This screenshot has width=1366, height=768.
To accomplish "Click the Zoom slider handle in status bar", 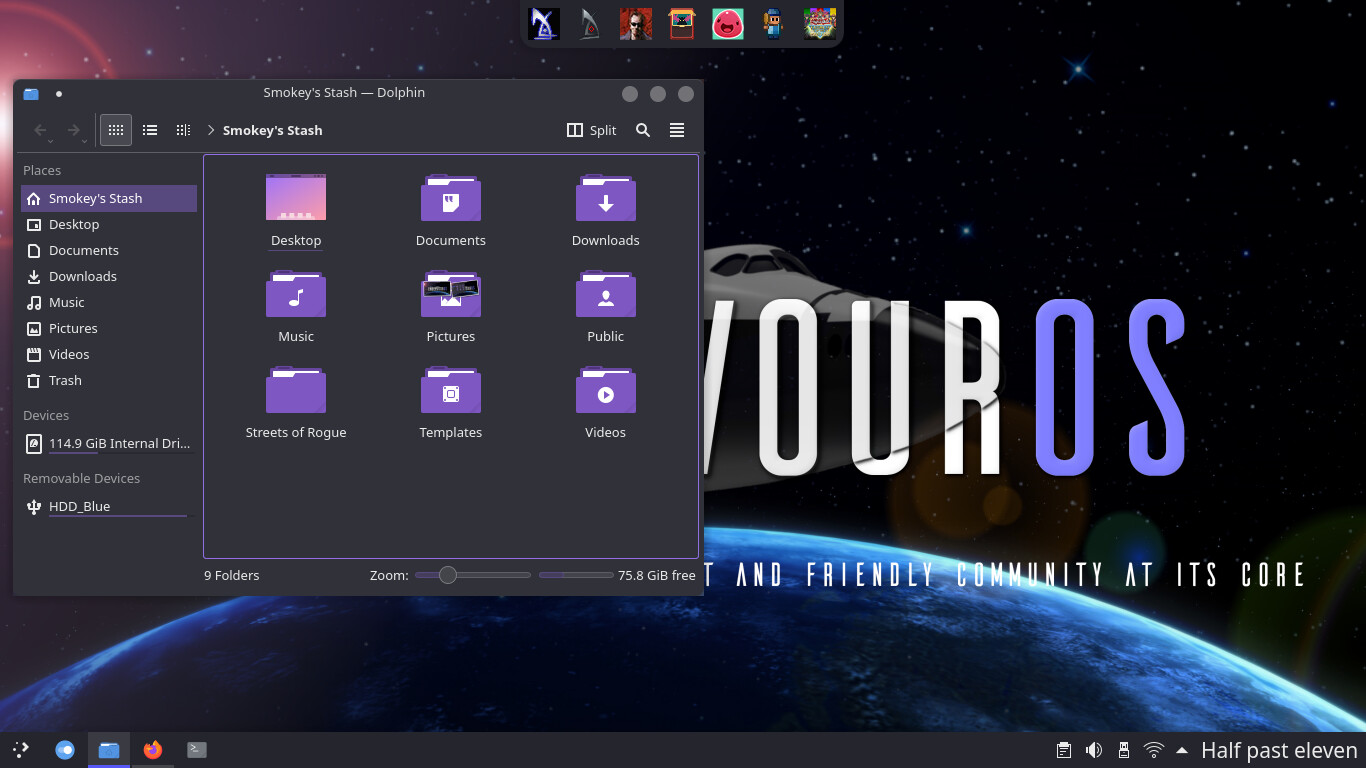I will click(x=448, y=575).
